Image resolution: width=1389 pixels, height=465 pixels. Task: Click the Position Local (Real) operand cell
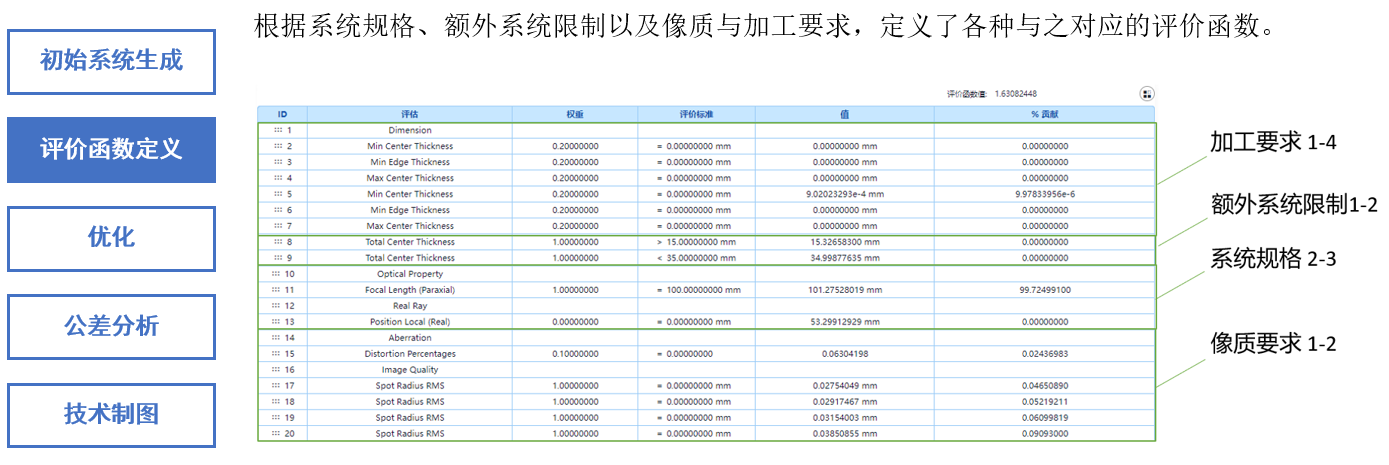409,322
